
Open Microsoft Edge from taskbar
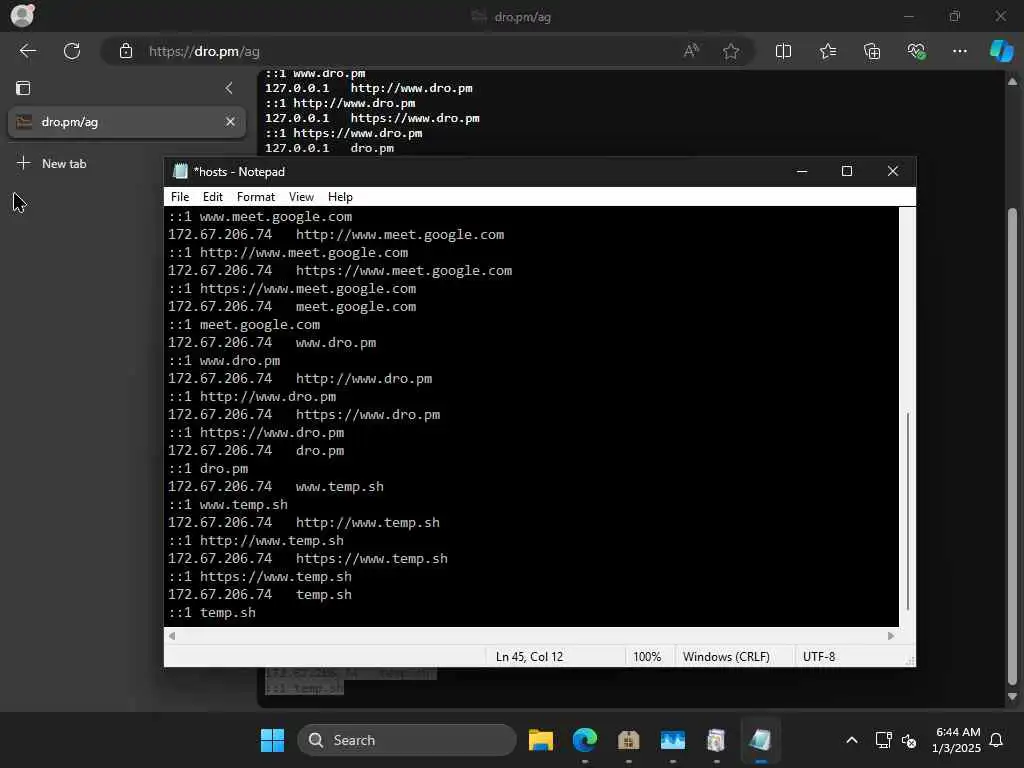(584, 740)
